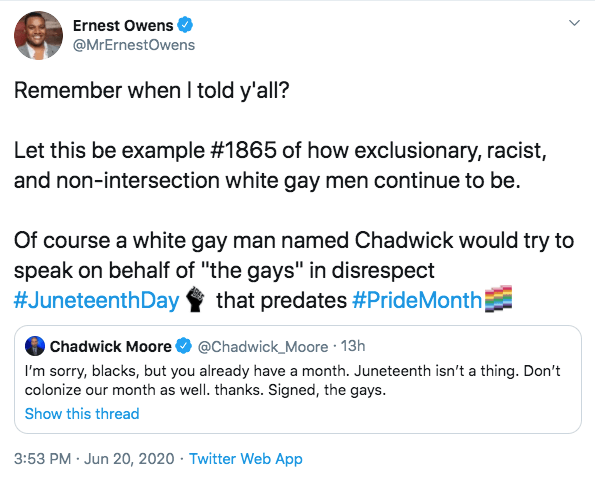Open the Chadwick Moore display name
Image resolution: width=595 pixels, height=481 pixels.
pos(110,346)
